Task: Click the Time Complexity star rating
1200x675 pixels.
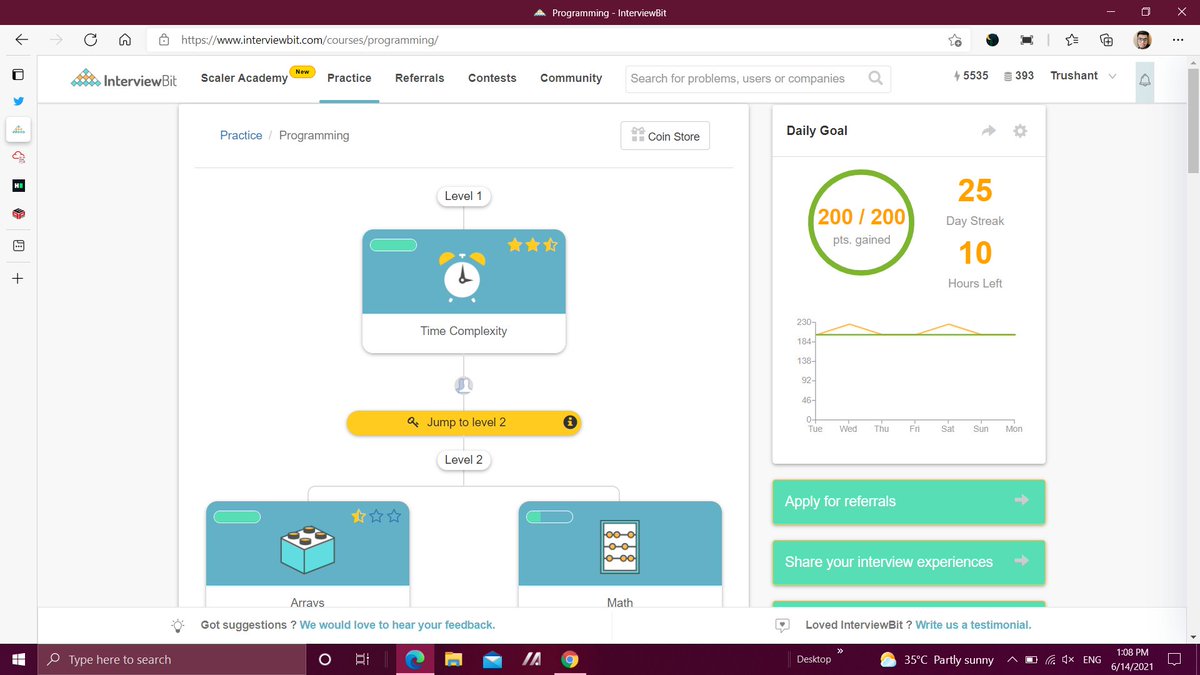Action: (533, 245)
